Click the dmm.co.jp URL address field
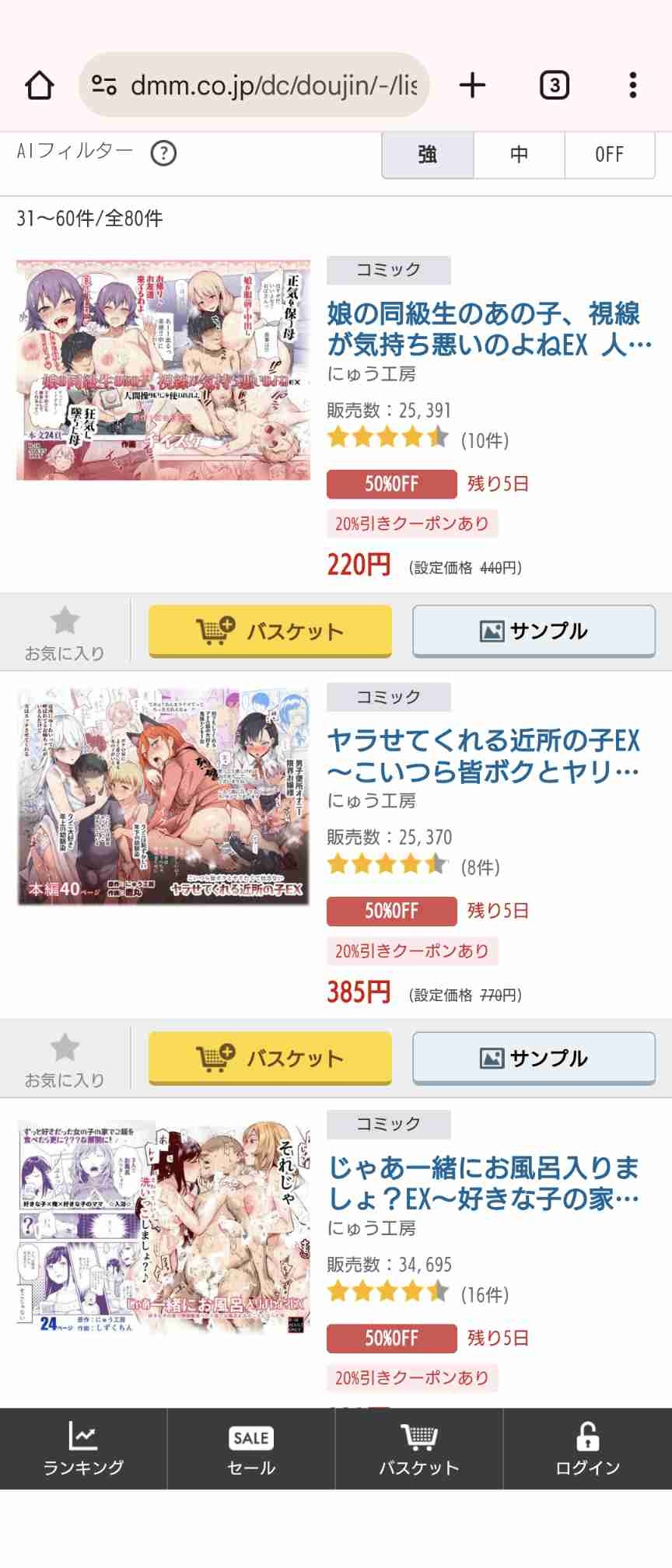The image size is (672, 1568). (254, 85)
